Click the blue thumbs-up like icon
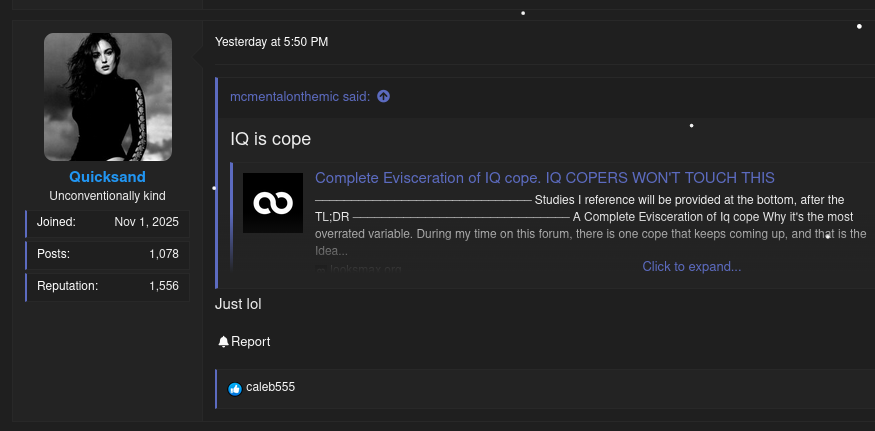 tap(235, 388)
